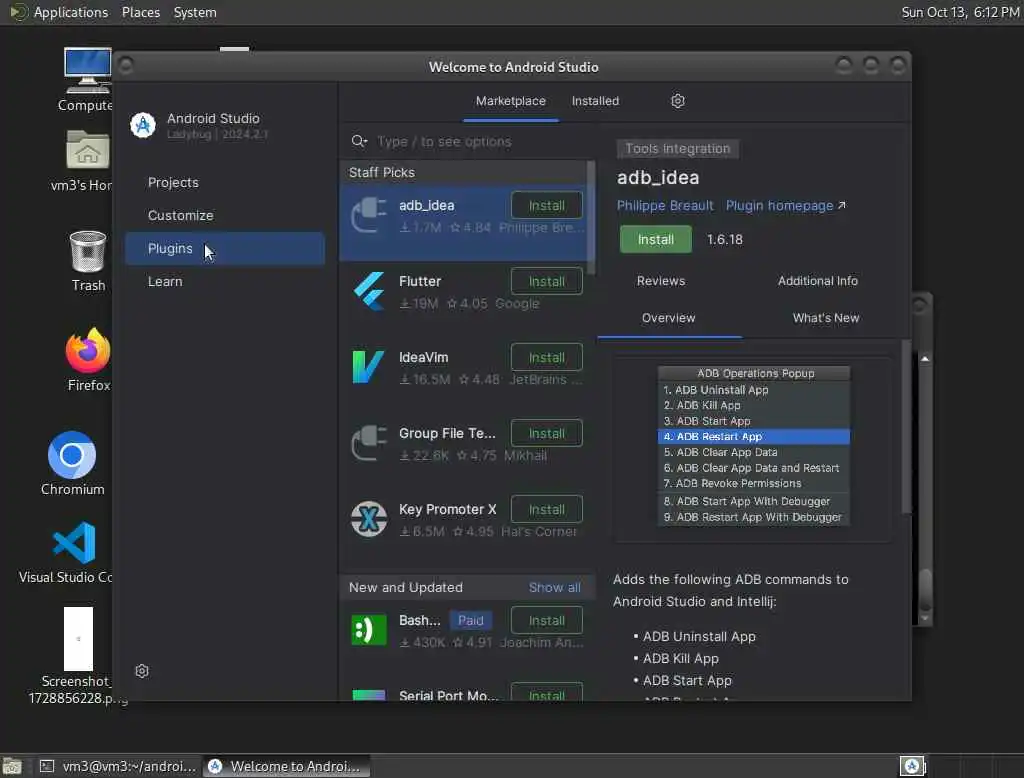
Task: Install the BashSupport plugin
Action: [x=547, y=621]
